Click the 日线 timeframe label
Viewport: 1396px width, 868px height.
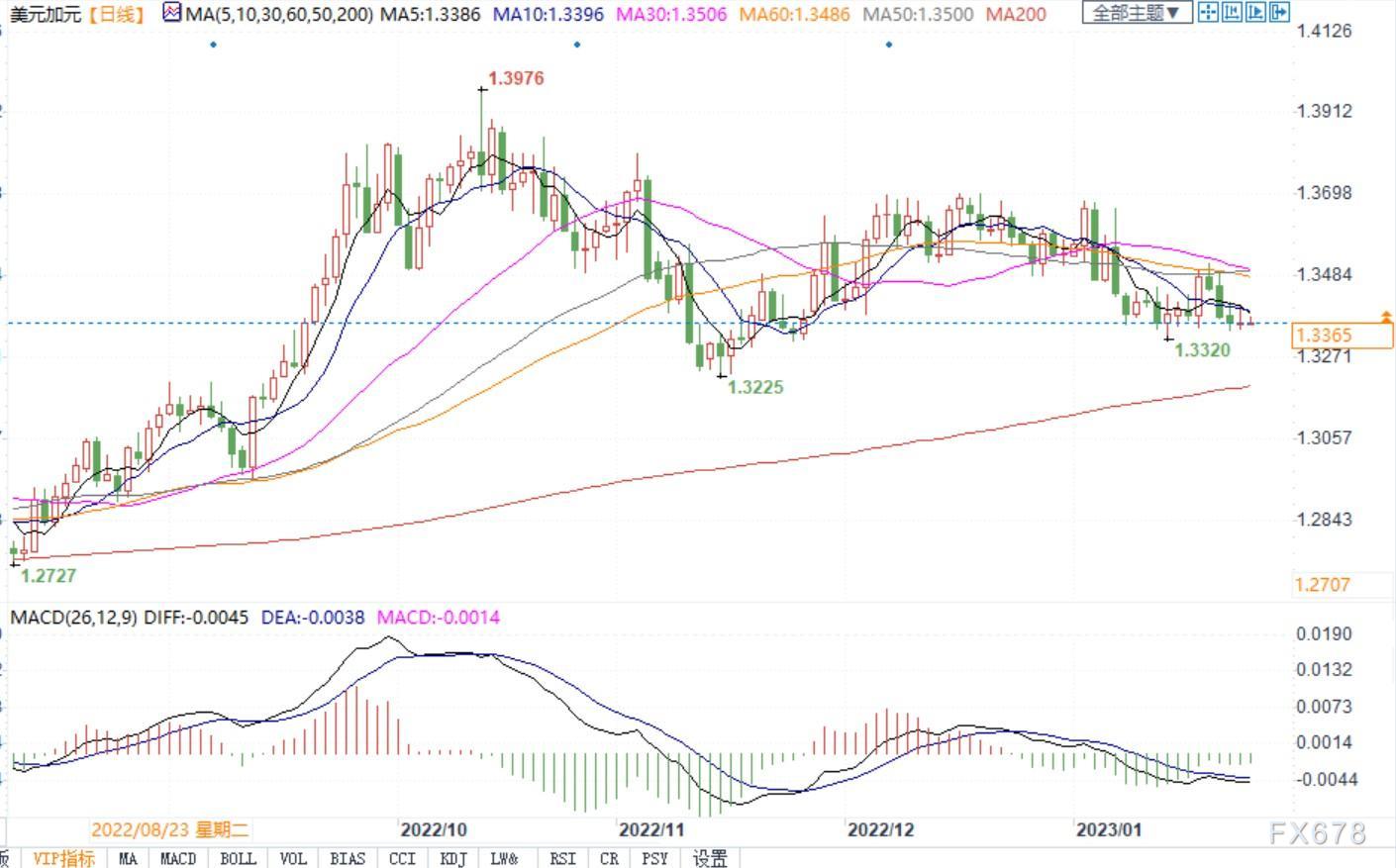(x=115, y=14)
